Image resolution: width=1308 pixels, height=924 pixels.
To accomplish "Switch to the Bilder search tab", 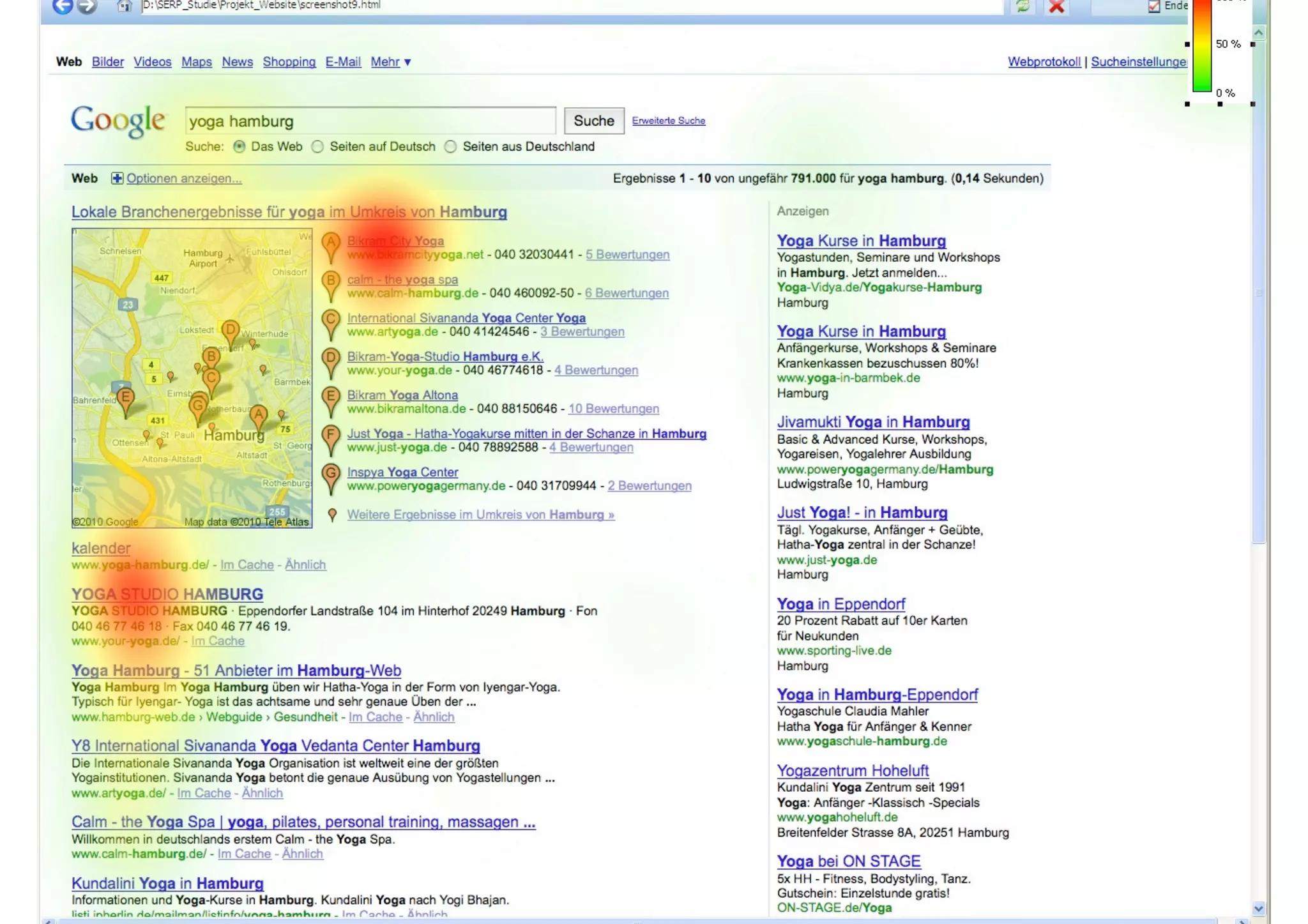I will [107, 62].
